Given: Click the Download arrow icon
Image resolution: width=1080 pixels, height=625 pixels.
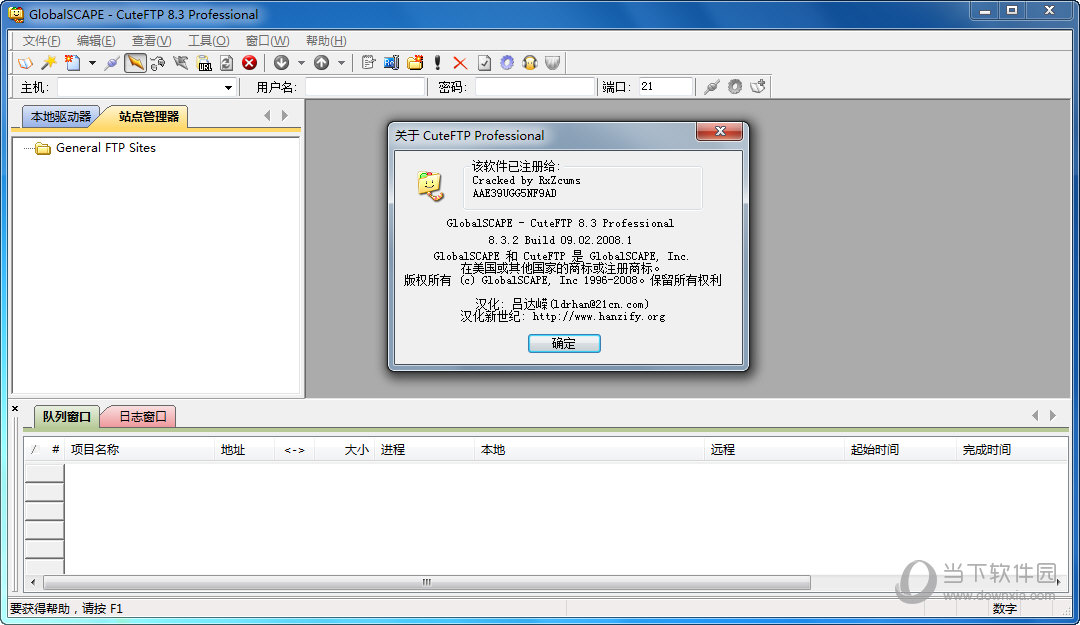Looking at the screenshot, I should point(281,63).
